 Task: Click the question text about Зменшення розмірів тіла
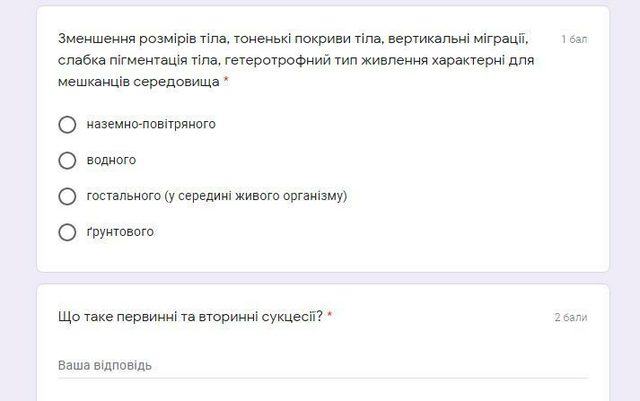pyautogui.click(x=296, y=60)
